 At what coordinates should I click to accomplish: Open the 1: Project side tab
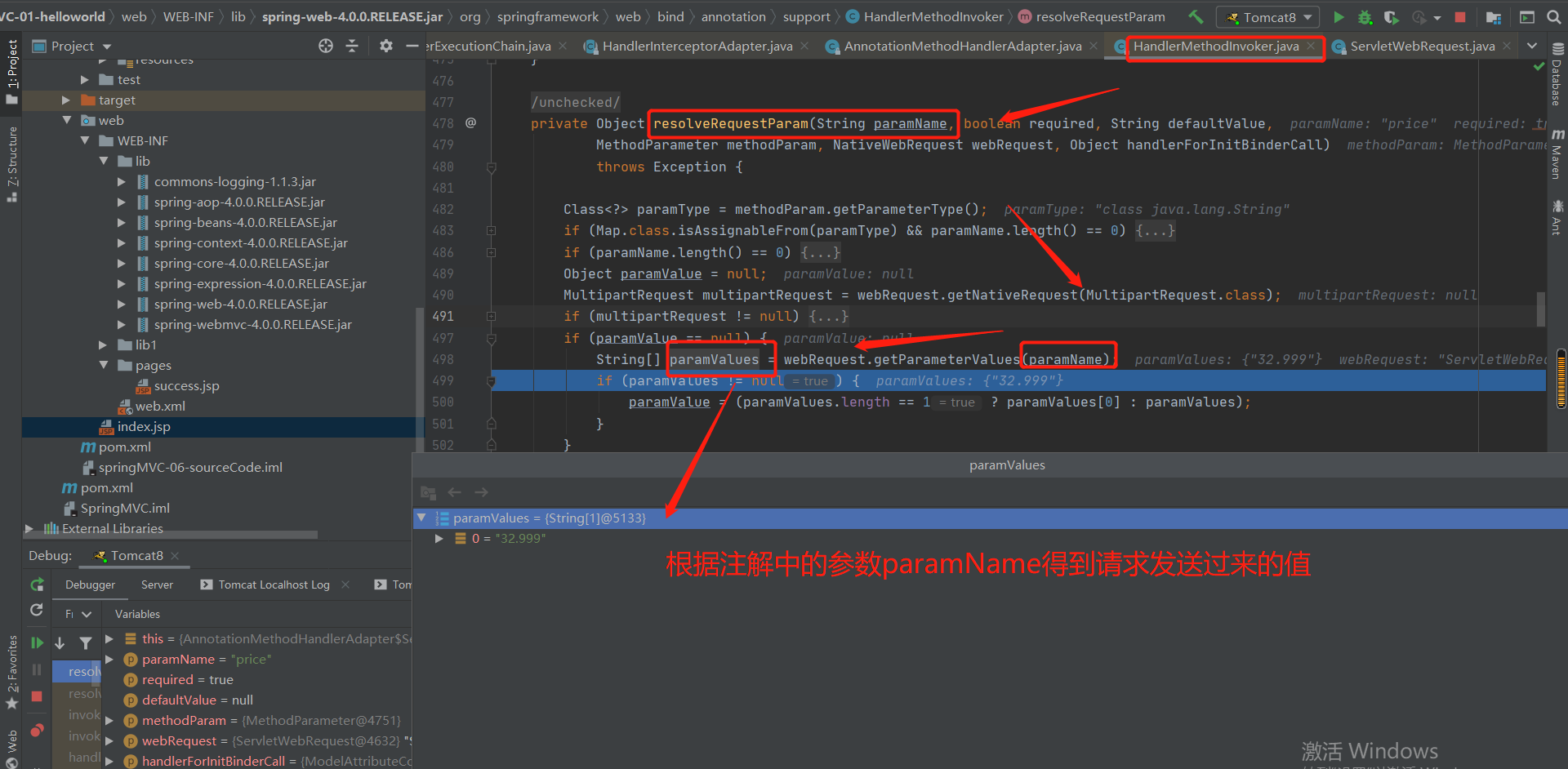click(x=11, y=72)
